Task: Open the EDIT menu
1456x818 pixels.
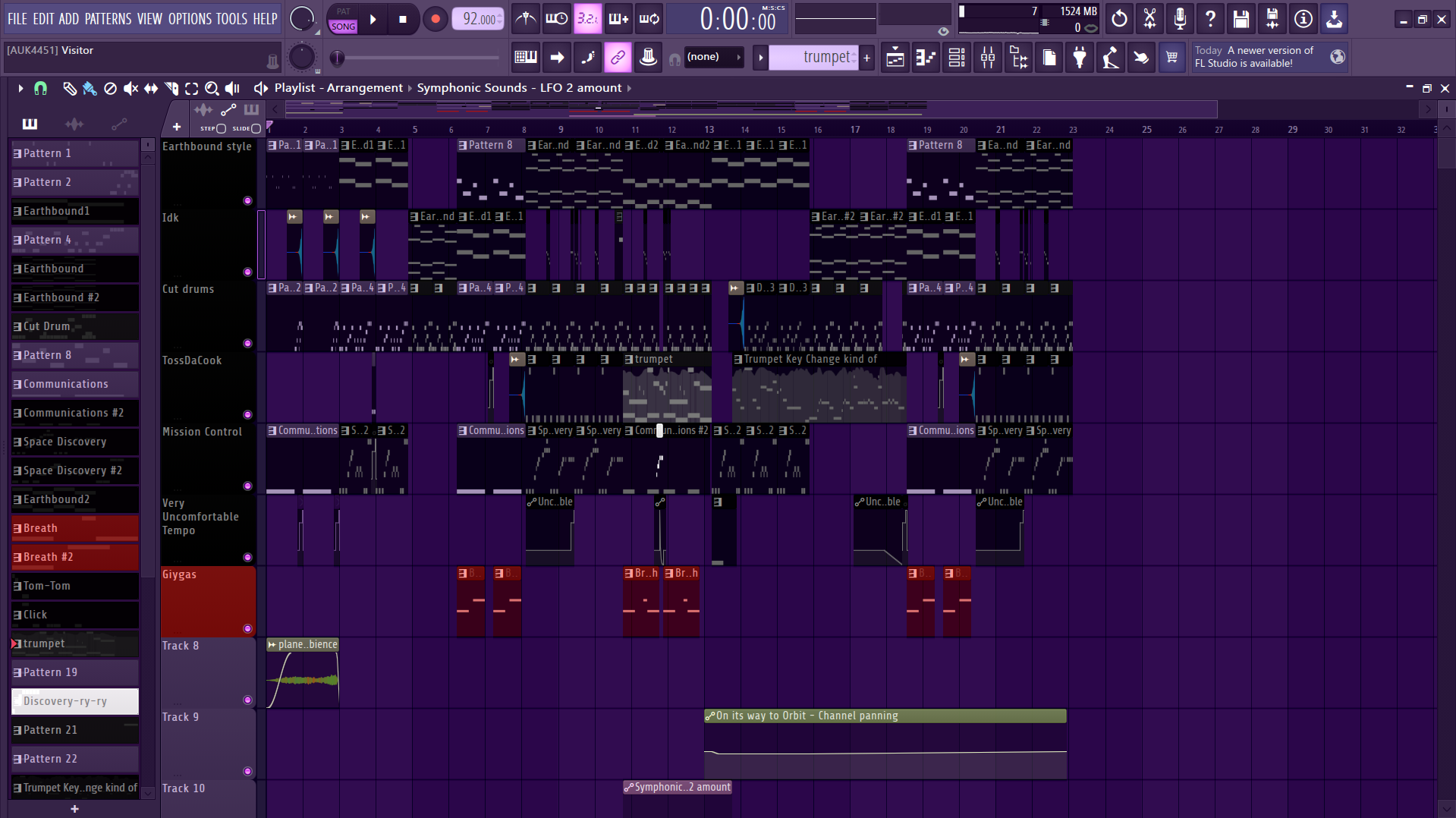Action: tap(43, 19)
